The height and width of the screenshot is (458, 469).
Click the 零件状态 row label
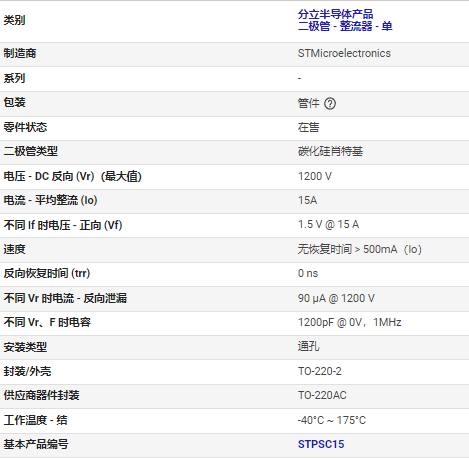click(25, 127)
